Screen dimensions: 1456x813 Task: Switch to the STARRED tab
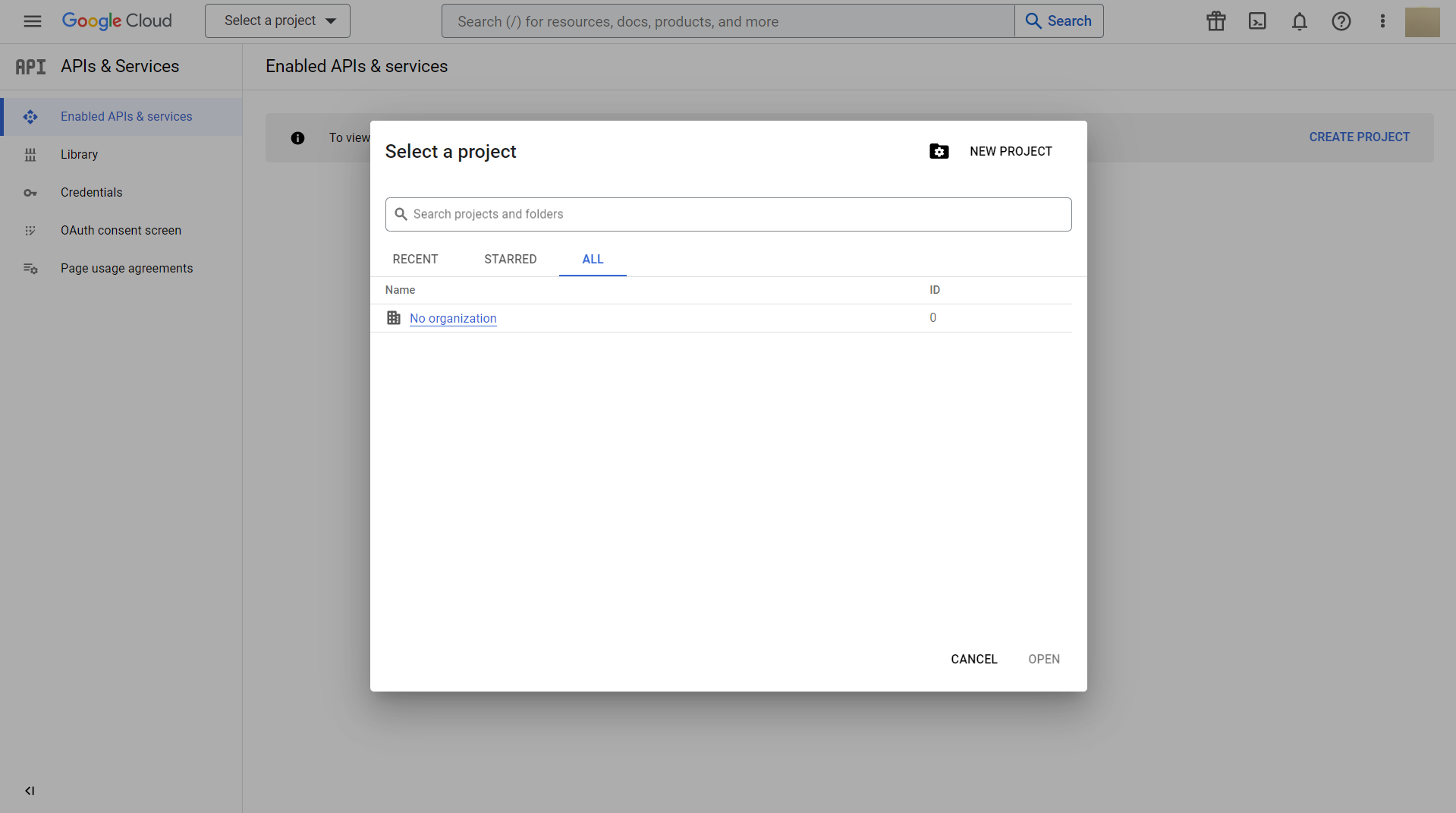click(510, 259)
